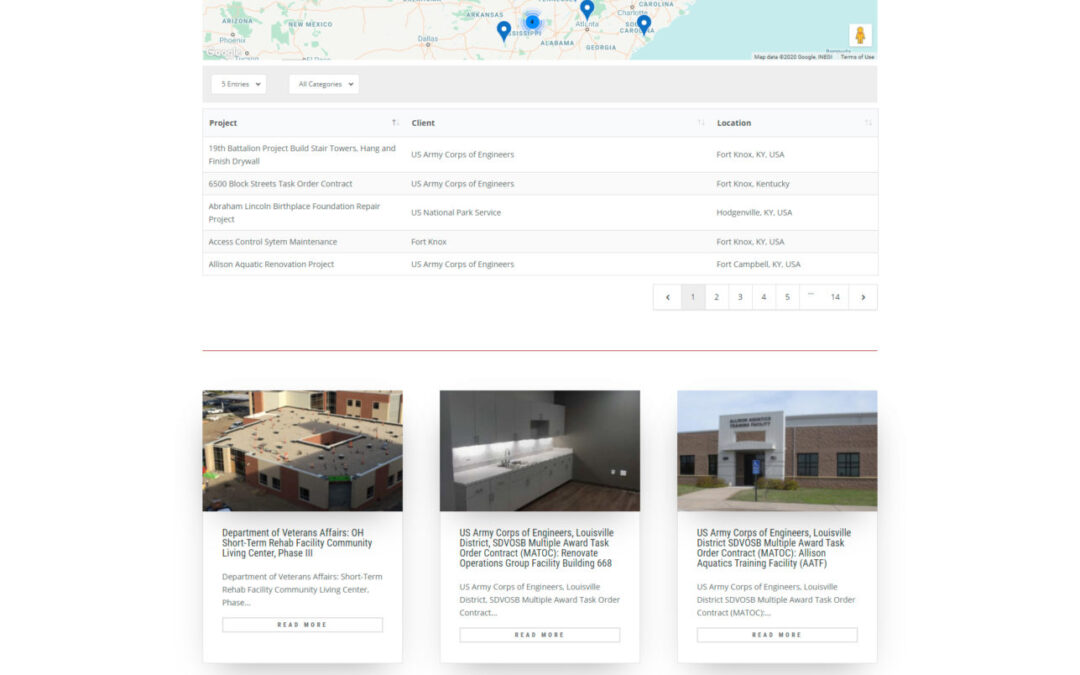Open the 5 Entries dropdown
The height and width of the screenshot is (675, 1080).
coord(239,84)
